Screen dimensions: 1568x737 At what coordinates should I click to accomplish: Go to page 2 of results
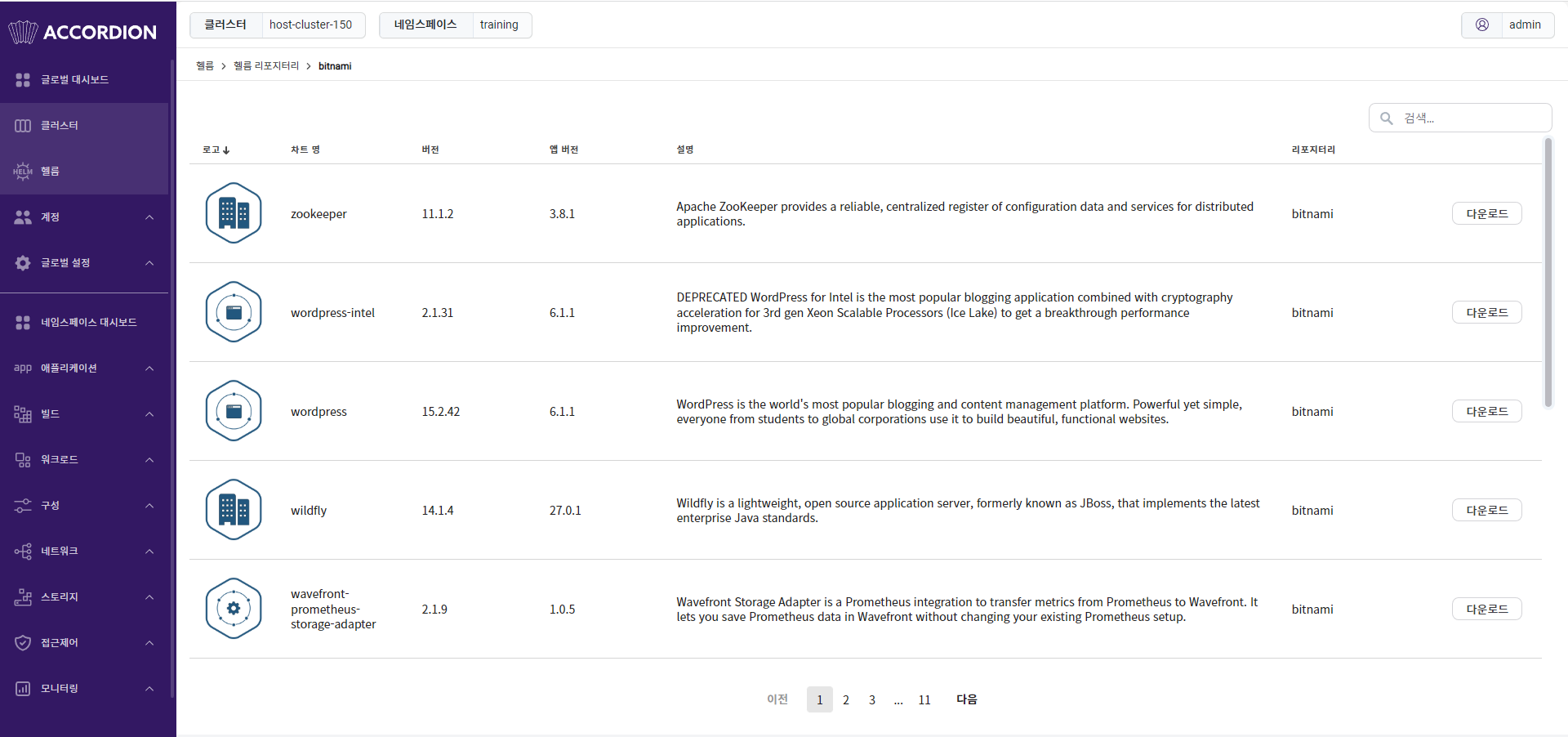[x=846, y=699]
